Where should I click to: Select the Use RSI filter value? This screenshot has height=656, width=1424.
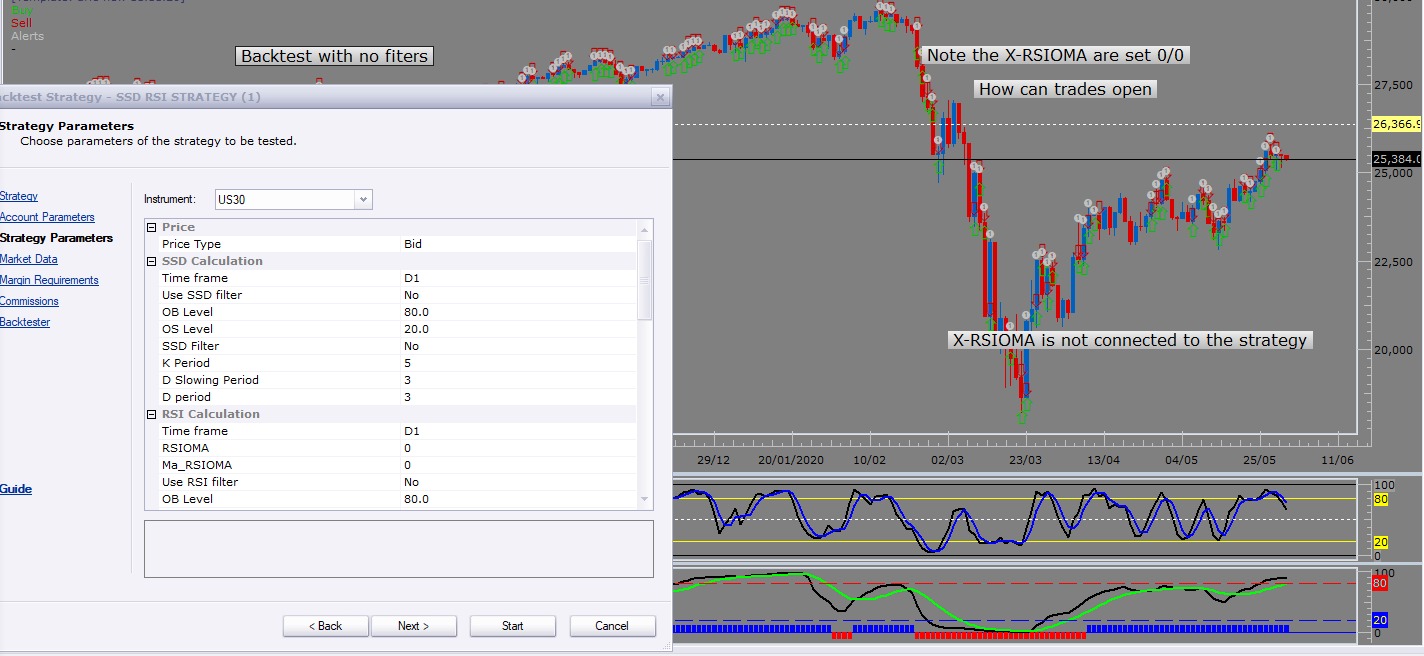[x=518, y=482]
